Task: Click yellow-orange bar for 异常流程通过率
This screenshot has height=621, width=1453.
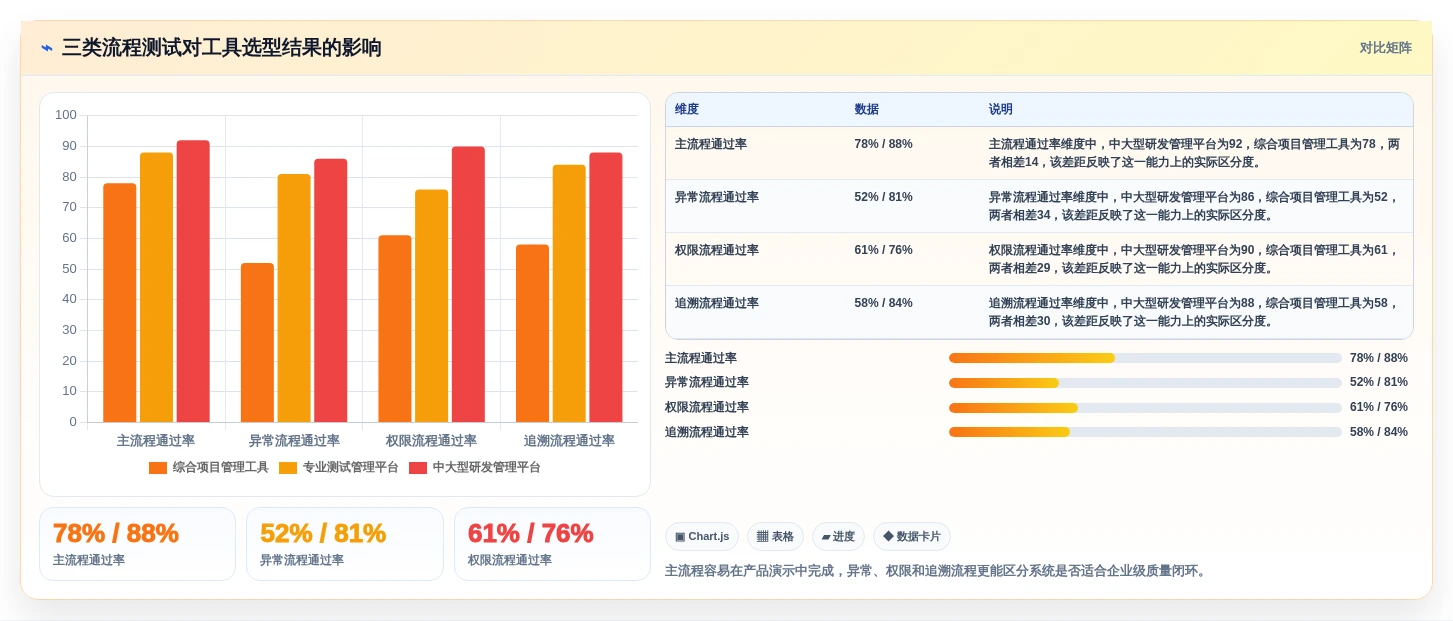Action: (x=294, y=298)
